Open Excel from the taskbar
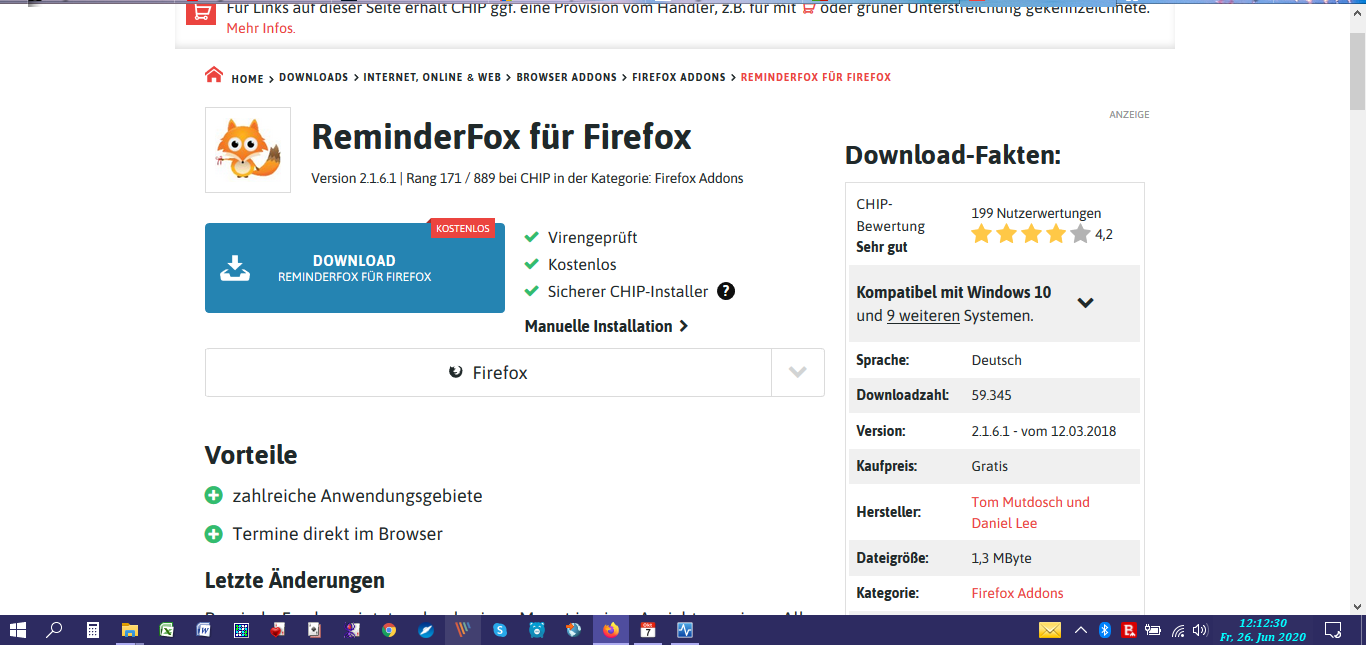 point(166,630)
